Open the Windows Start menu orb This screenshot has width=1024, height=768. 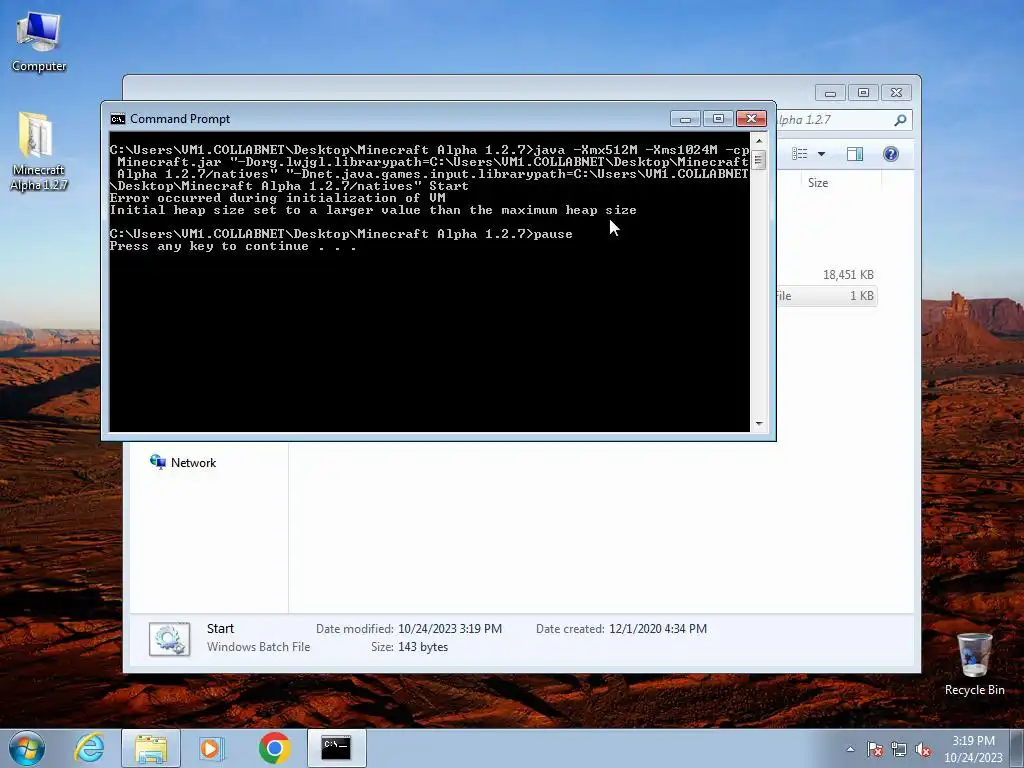click(27, 748)
